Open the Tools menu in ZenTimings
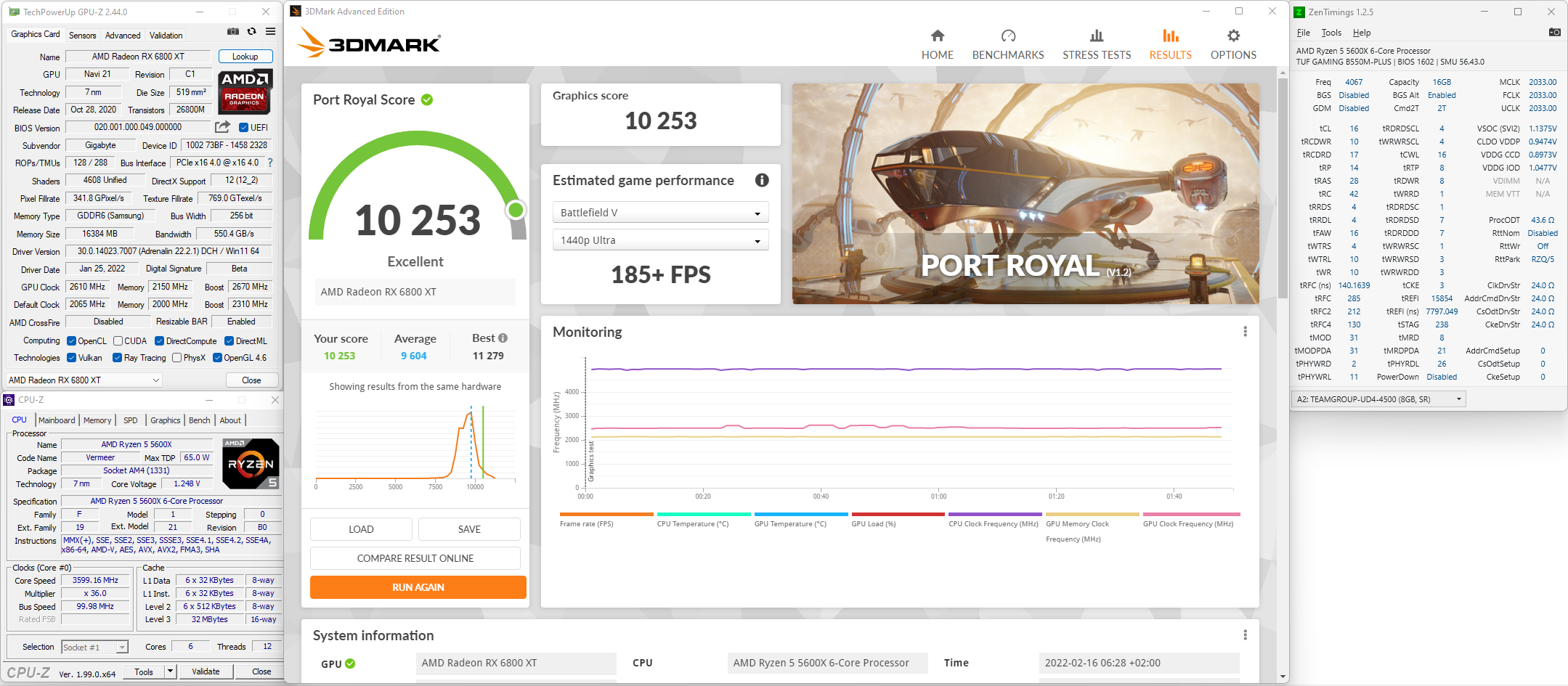This screenshot has height=686, width=1568. point(1331,33)
